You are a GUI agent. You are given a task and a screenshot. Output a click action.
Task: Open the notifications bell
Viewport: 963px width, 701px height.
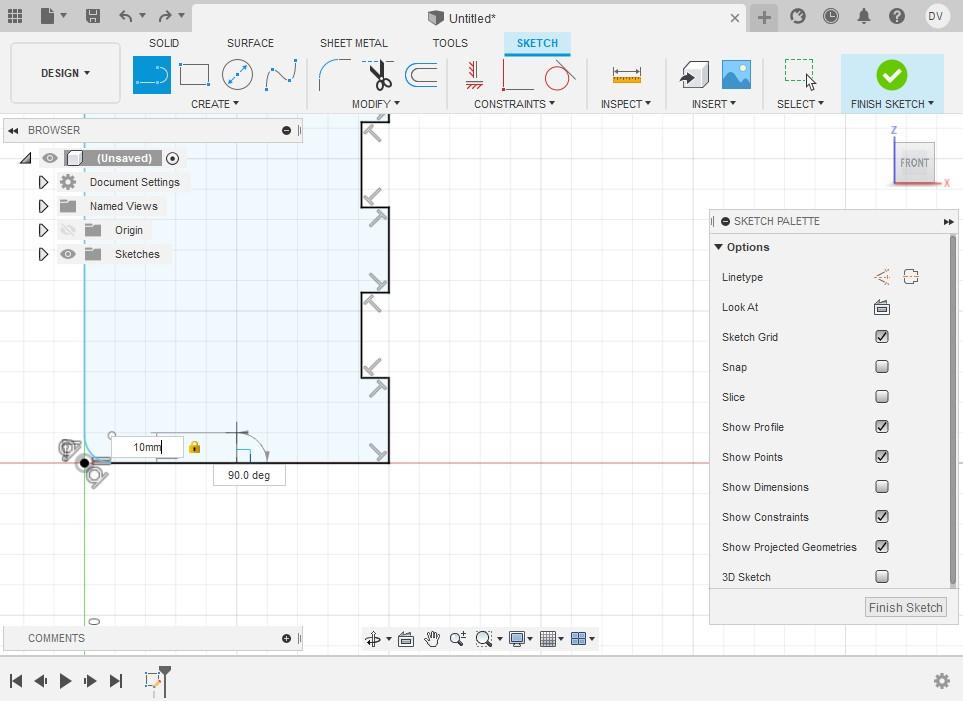864,16
